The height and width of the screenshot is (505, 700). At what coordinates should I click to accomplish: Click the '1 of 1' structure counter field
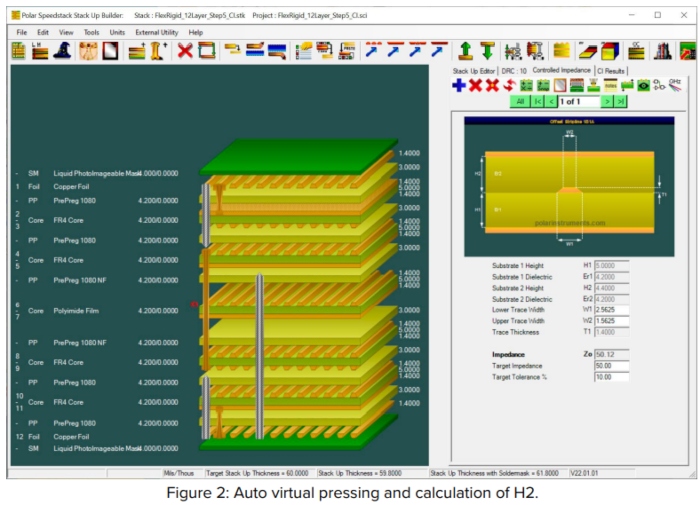point(579,102)
